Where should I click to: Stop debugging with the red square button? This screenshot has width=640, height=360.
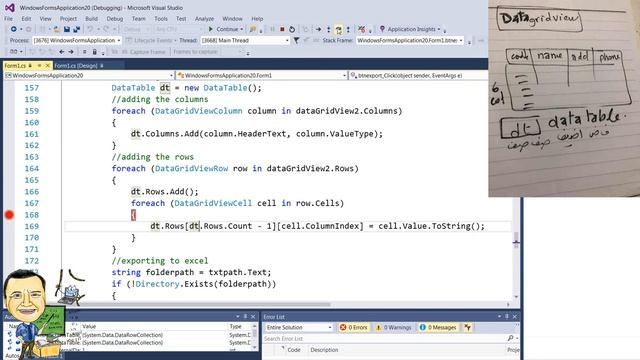point(282,29)
